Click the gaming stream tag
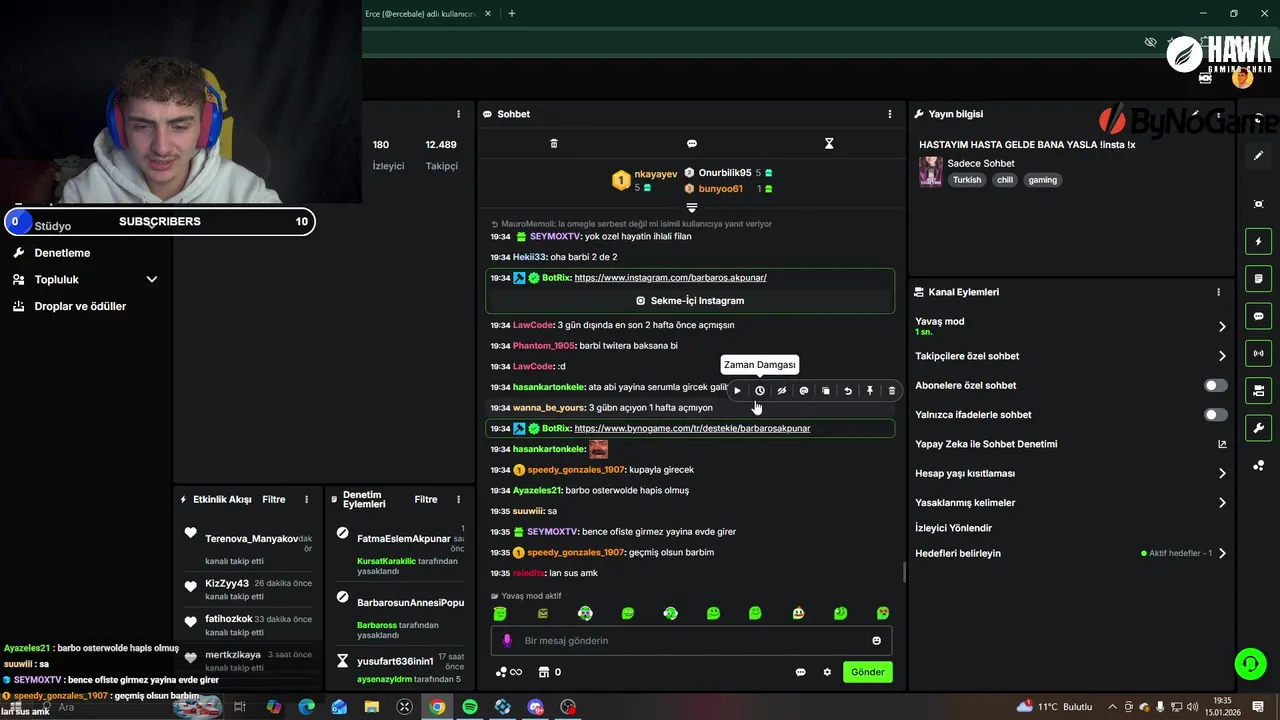The height and width of the screenshot is (720, 1280). (x=1042, y=180)
